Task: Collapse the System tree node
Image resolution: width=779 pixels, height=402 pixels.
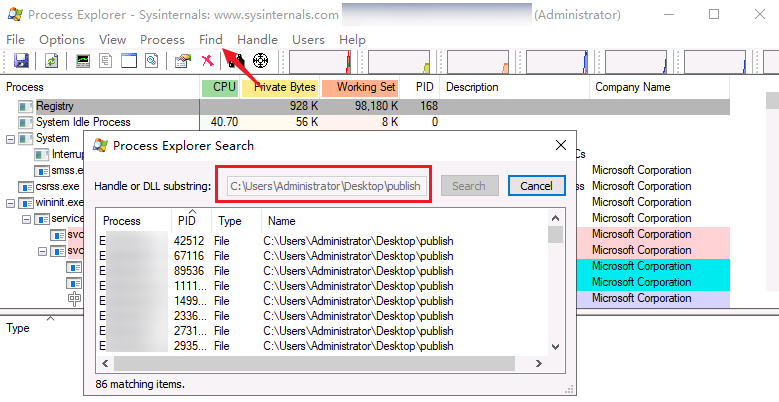Action: click(10, 139)
